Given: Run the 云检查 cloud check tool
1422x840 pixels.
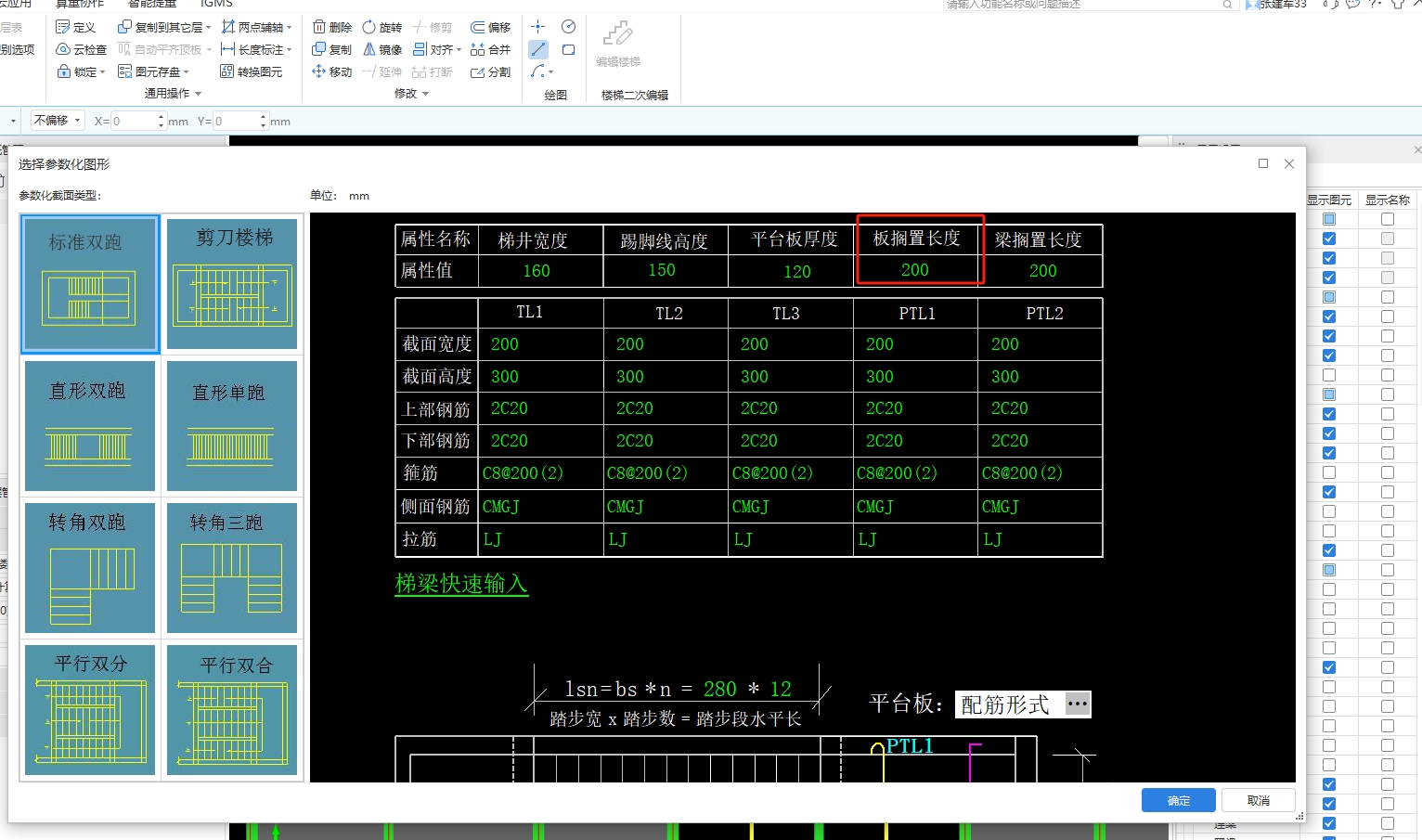Looking at the screenshot, I should click(x=82, y=49).
